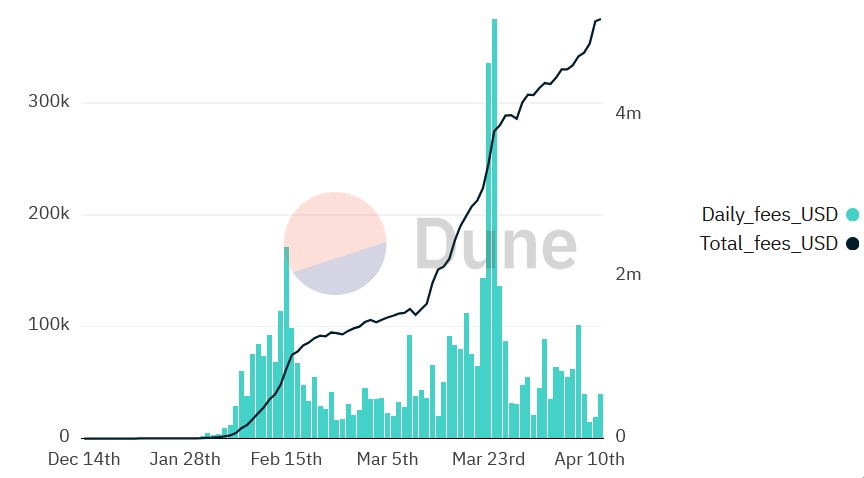Click the 4m right axis label
Viewport: 864px width, 478px height.
pos(628,113)
